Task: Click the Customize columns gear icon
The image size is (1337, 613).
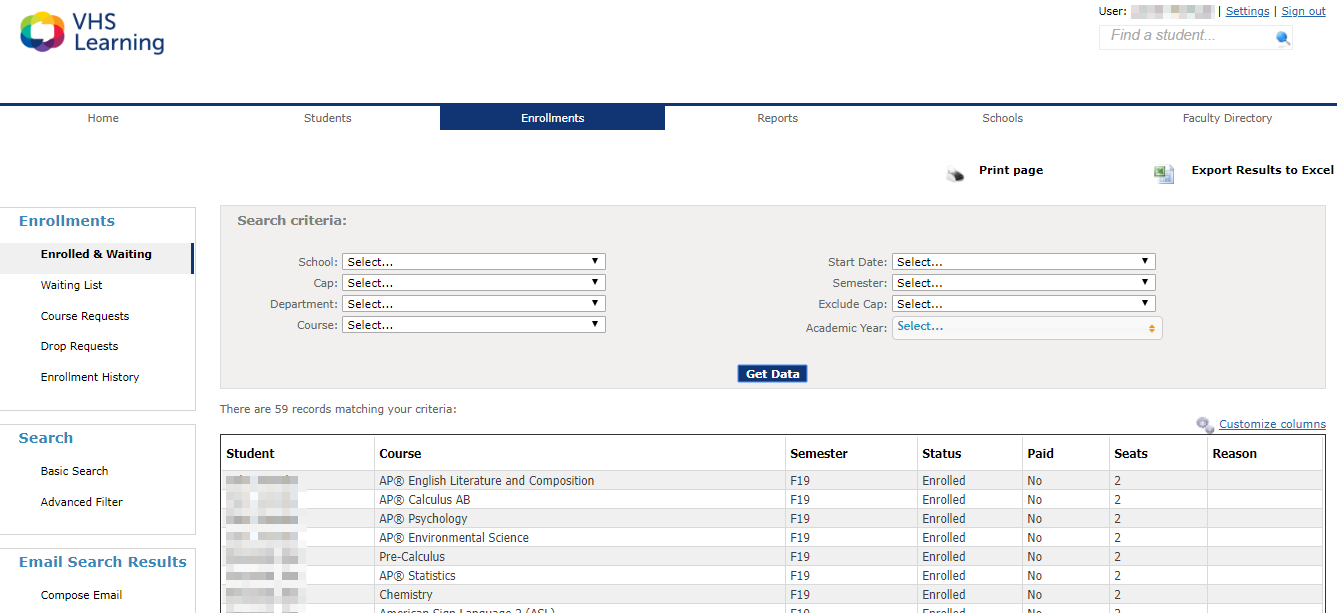Action: (x=1204, y=424)
